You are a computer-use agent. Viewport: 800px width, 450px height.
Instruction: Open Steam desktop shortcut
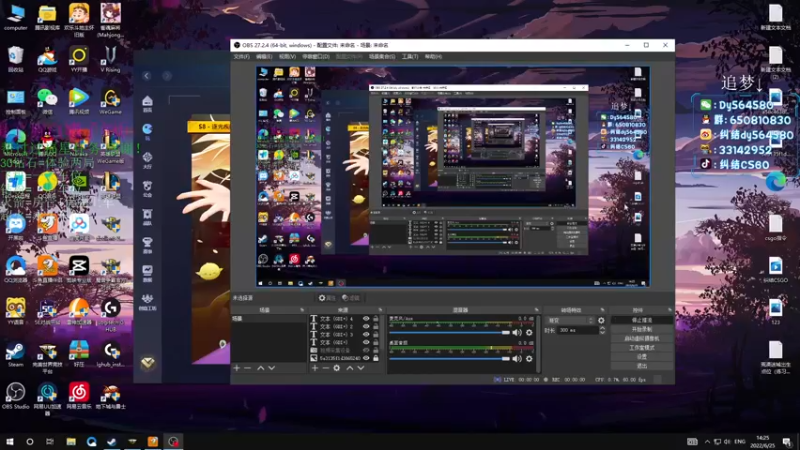(15, 354)
